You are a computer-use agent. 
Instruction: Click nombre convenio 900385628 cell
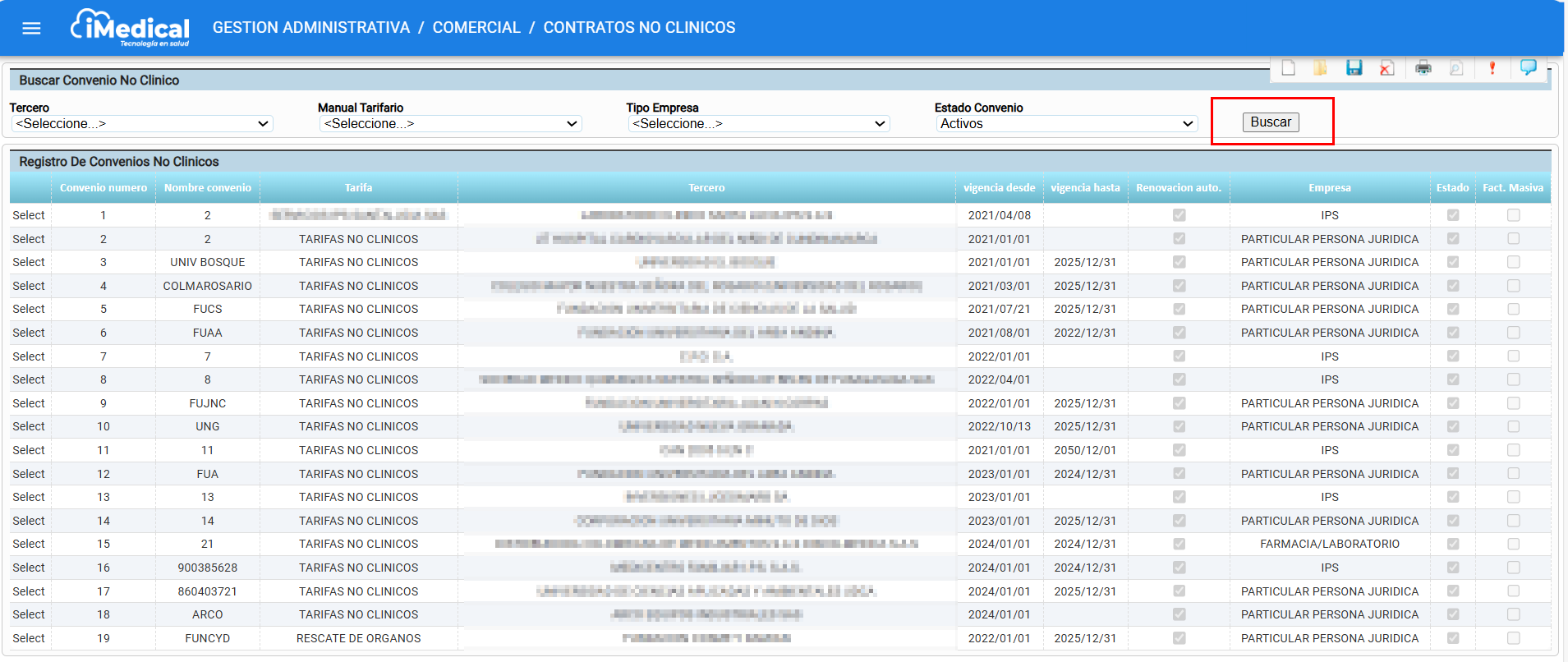point(208,568)
